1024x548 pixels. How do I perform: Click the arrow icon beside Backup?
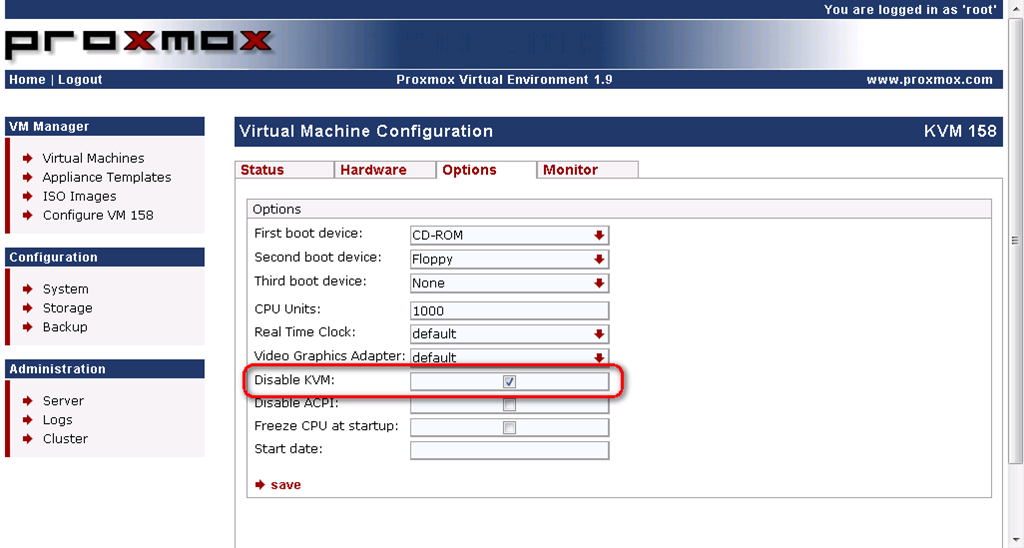(27, 327)
